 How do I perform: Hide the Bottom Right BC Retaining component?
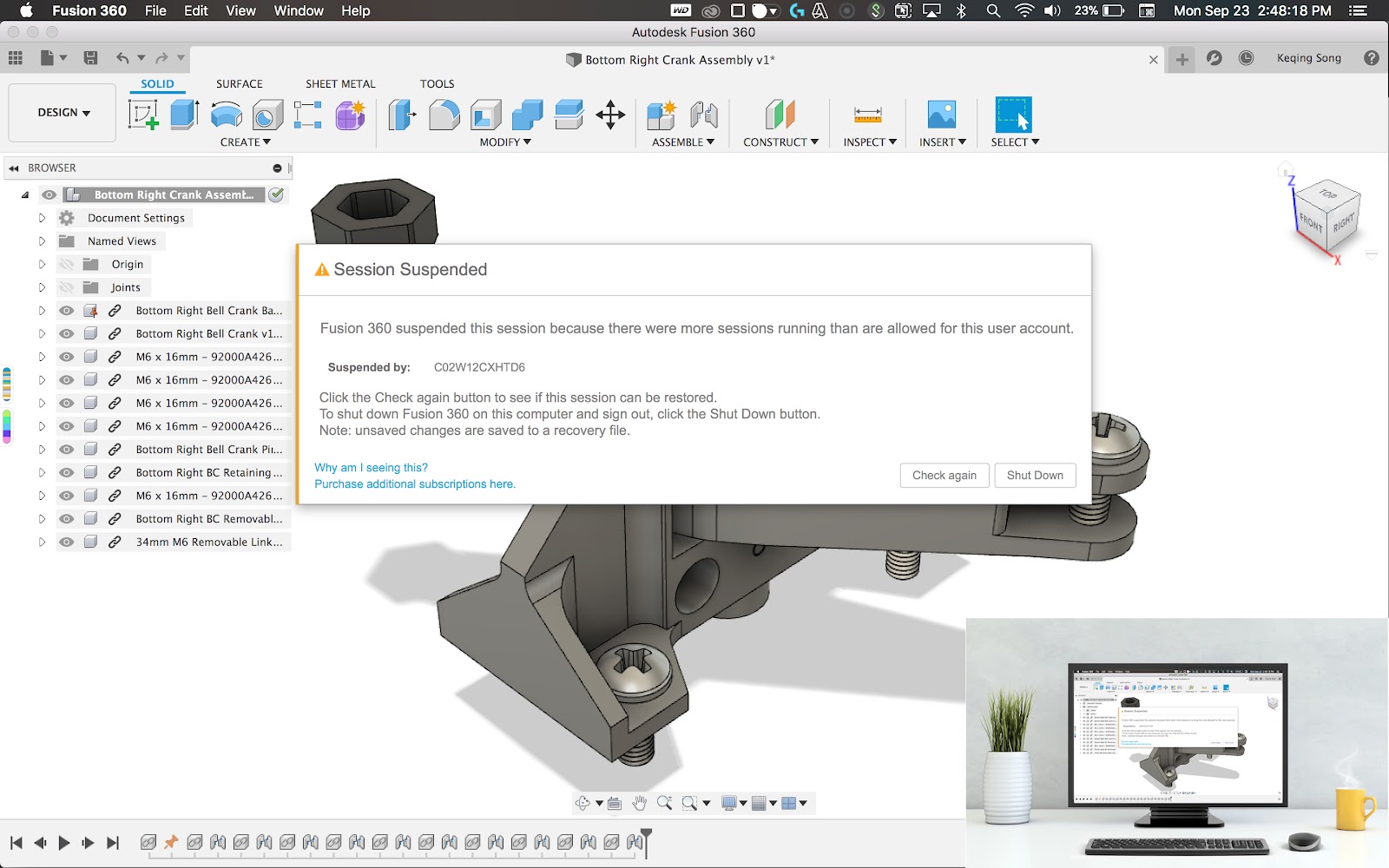67,472
